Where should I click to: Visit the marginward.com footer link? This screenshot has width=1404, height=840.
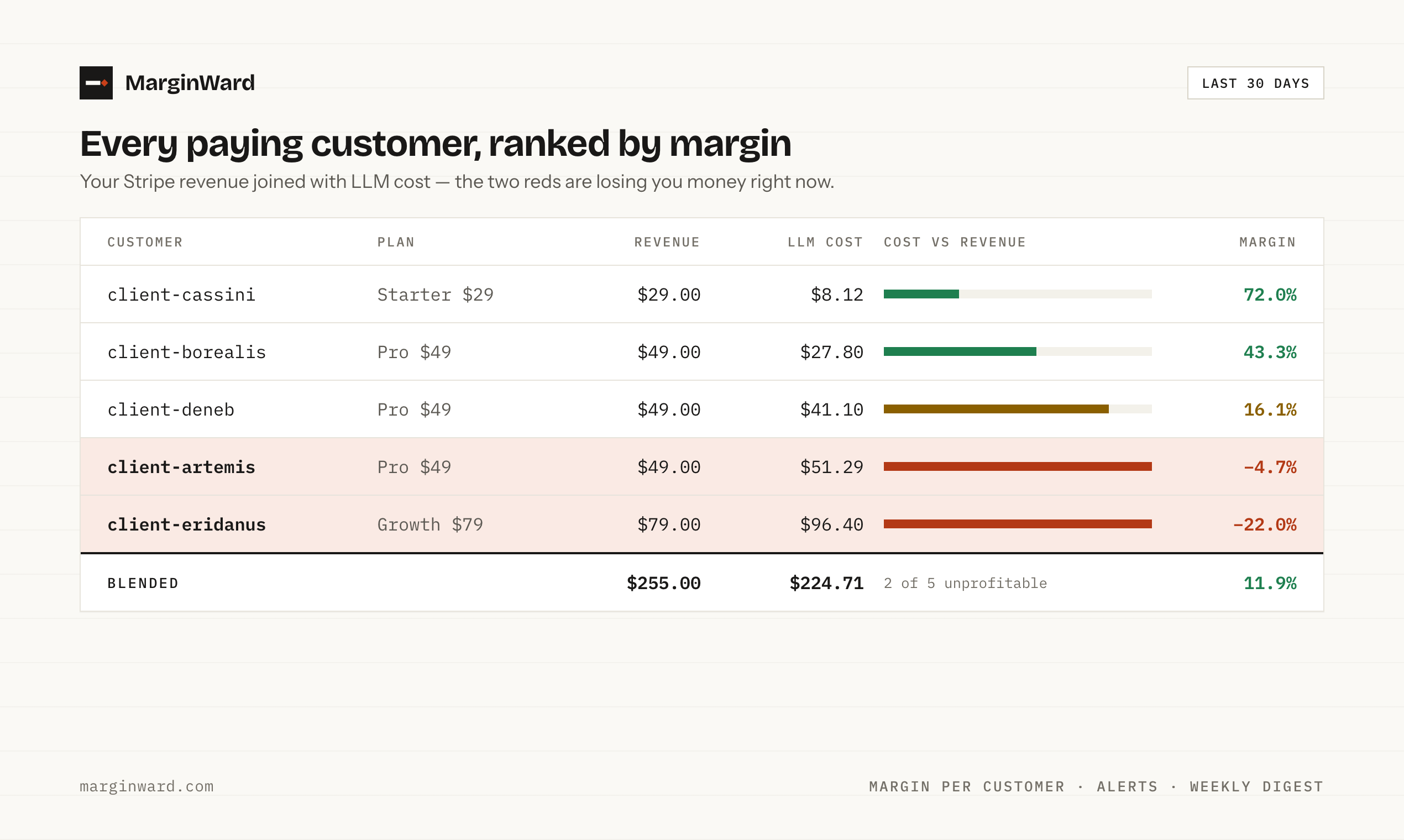tap(146, 786)
